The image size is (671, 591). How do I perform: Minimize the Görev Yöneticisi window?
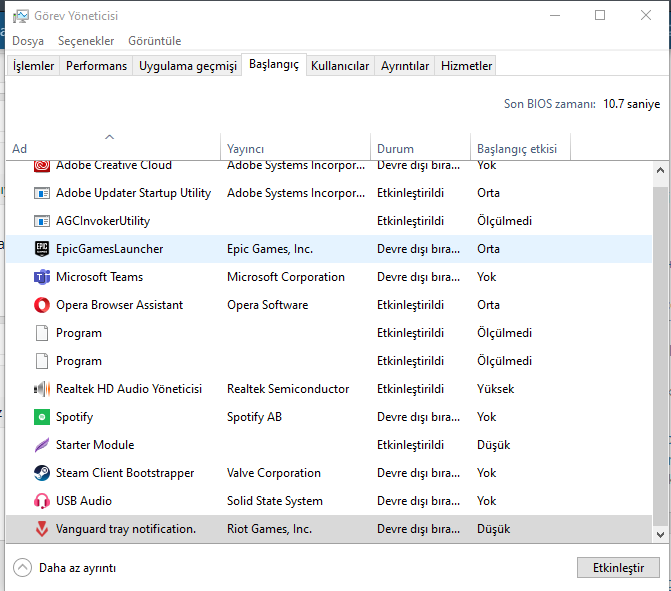click(555, 15)
